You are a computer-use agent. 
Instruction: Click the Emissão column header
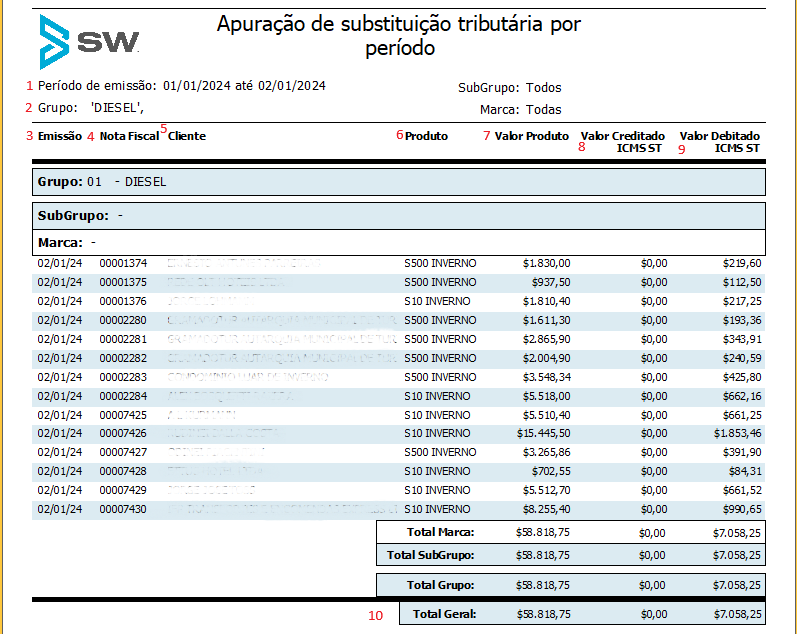(x=60, y=136)
